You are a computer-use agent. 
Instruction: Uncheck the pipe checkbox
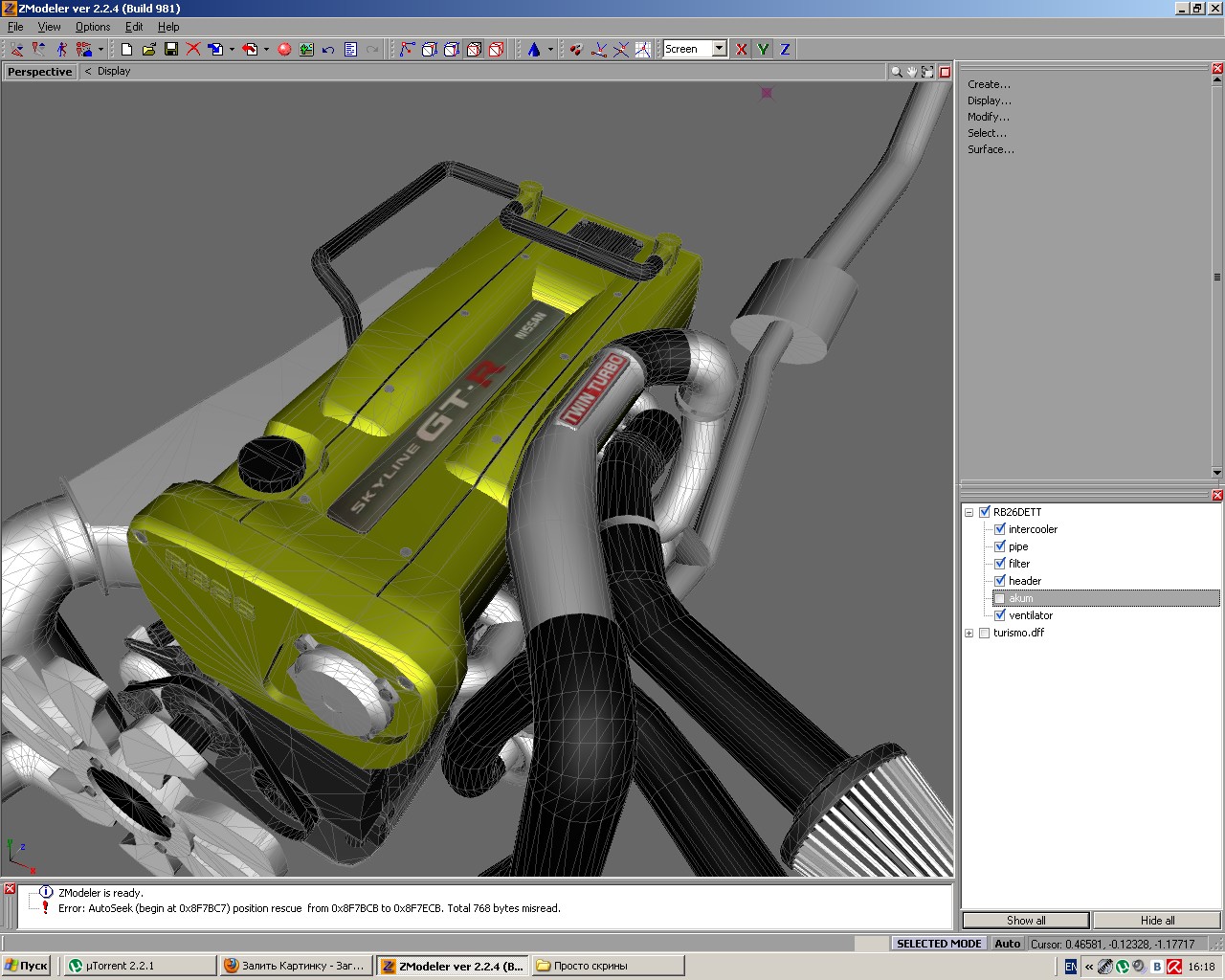click(x=1000, y=546)
